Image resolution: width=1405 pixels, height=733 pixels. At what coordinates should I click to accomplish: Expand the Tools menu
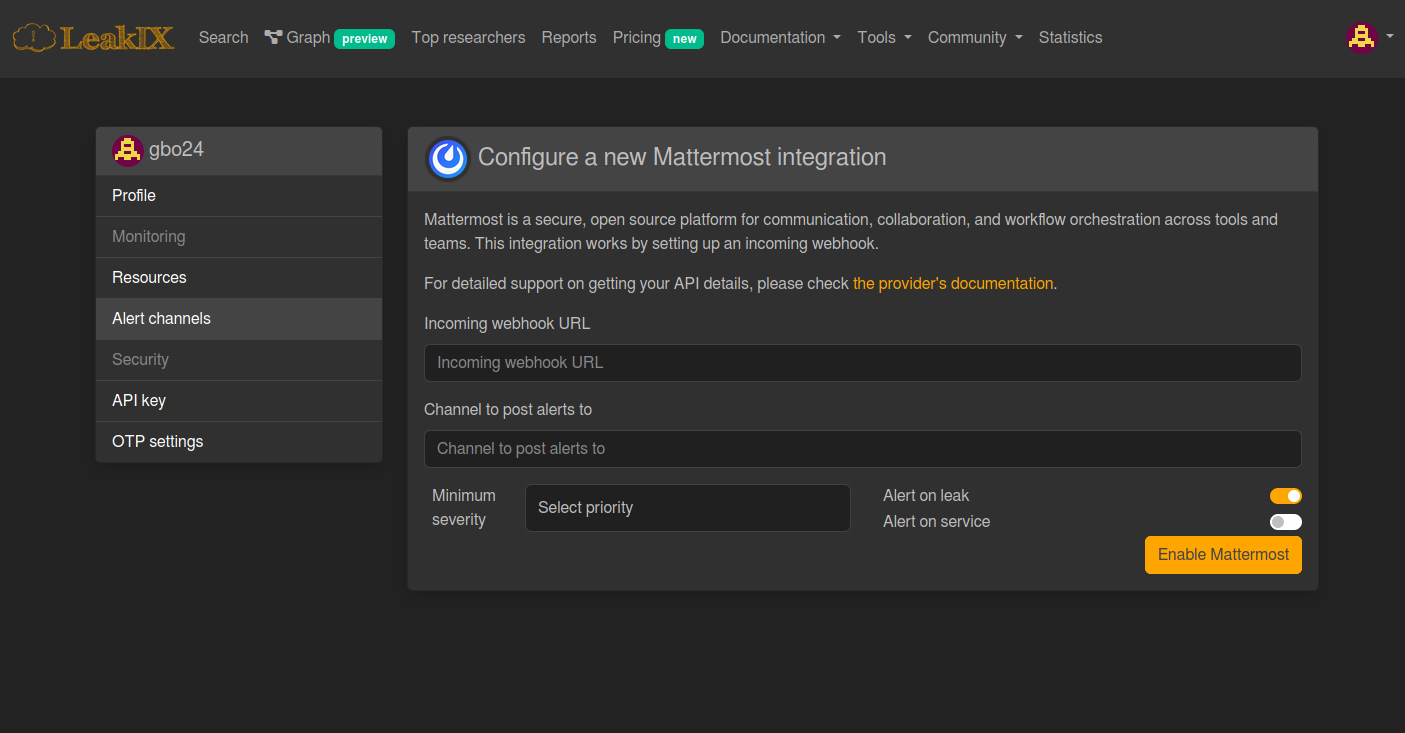[x=884, y=37]
